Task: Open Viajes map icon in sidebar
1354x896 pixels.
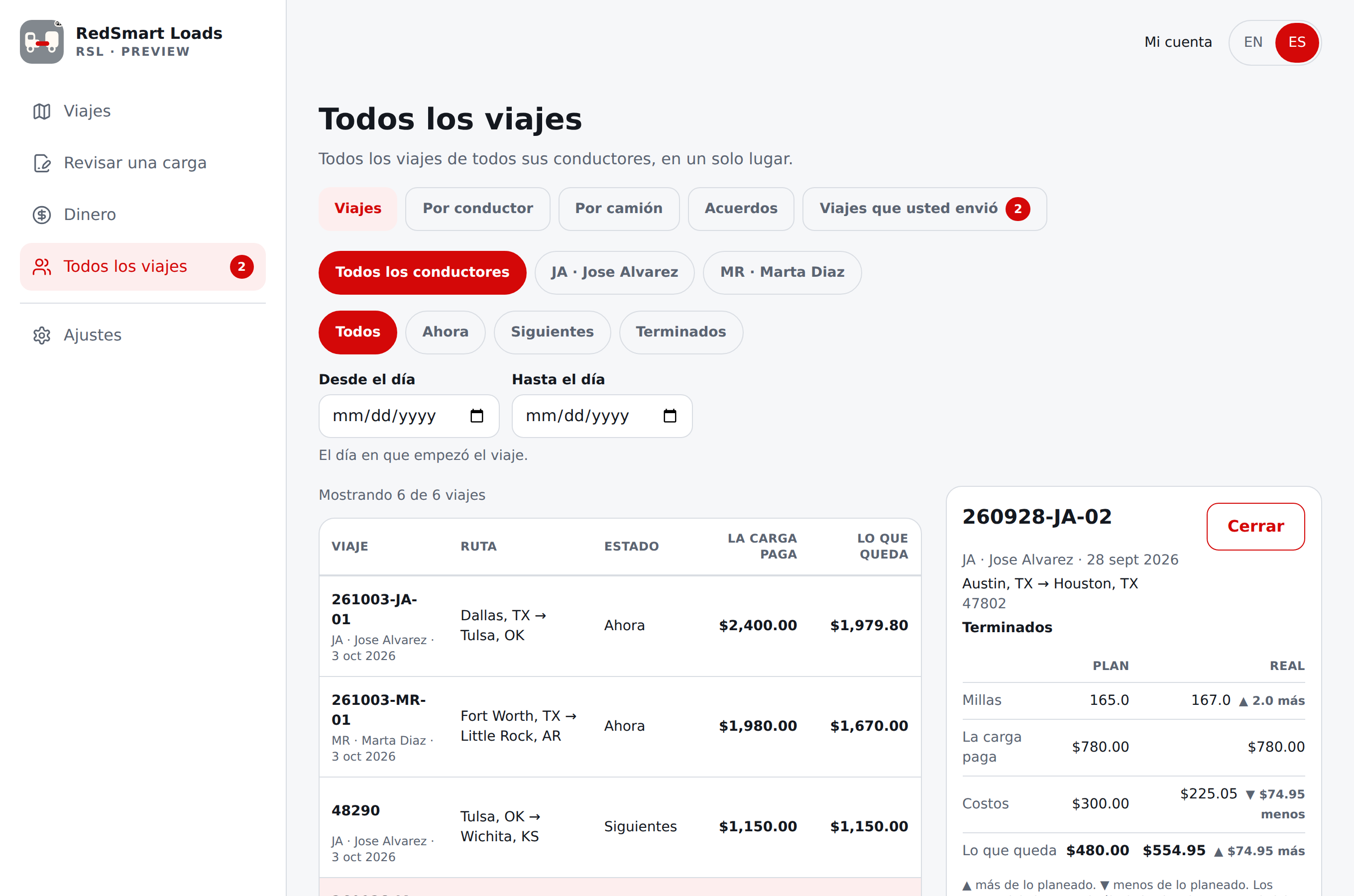Action: [x=42, y=112]
